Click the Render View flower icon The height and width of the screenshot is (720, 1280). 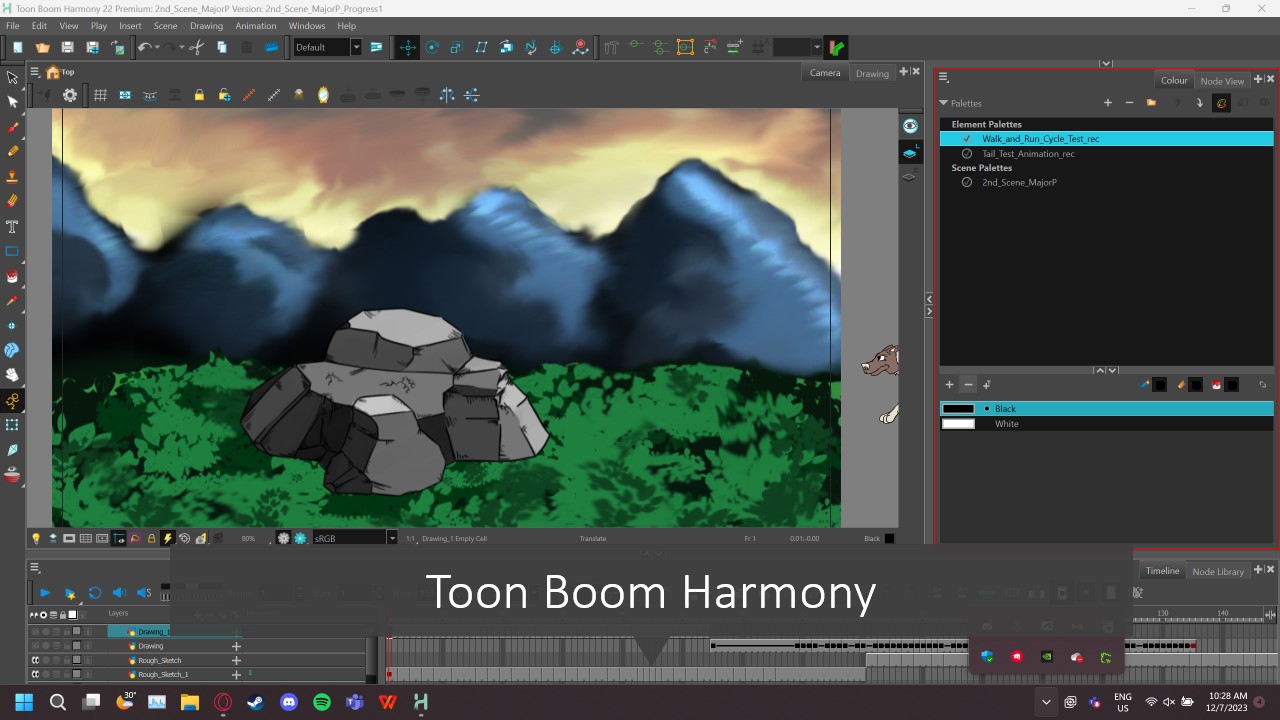300,538
